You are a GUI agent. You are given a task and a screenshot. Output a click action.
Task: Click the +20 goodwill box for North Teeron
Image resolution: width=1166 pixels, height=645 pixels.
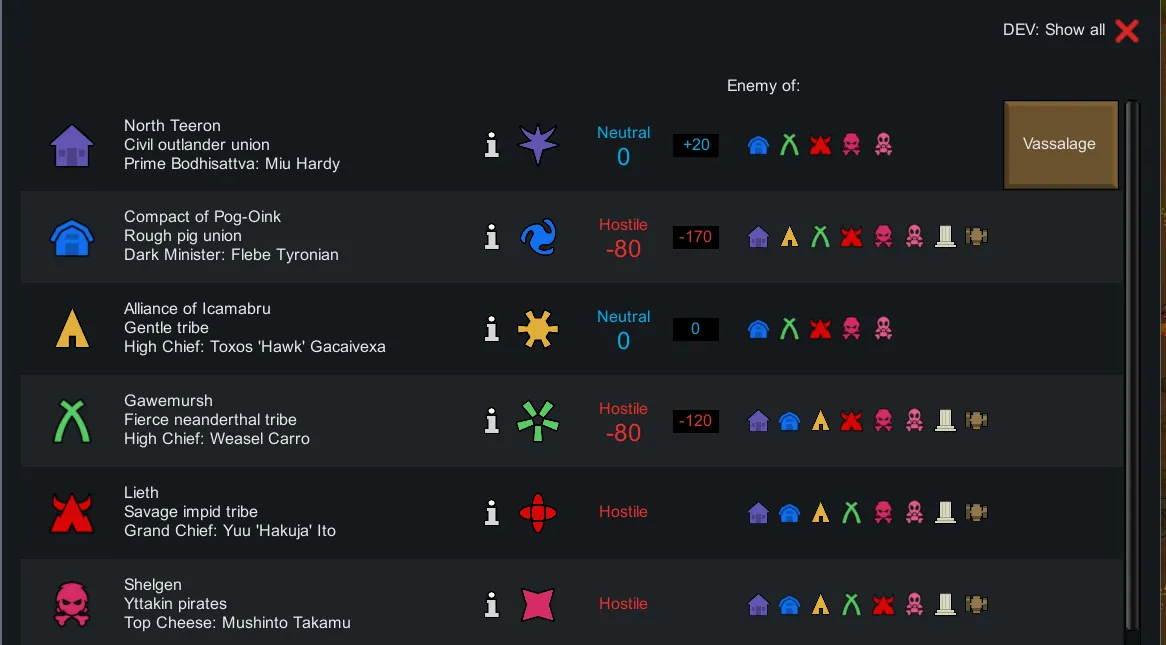695,145
